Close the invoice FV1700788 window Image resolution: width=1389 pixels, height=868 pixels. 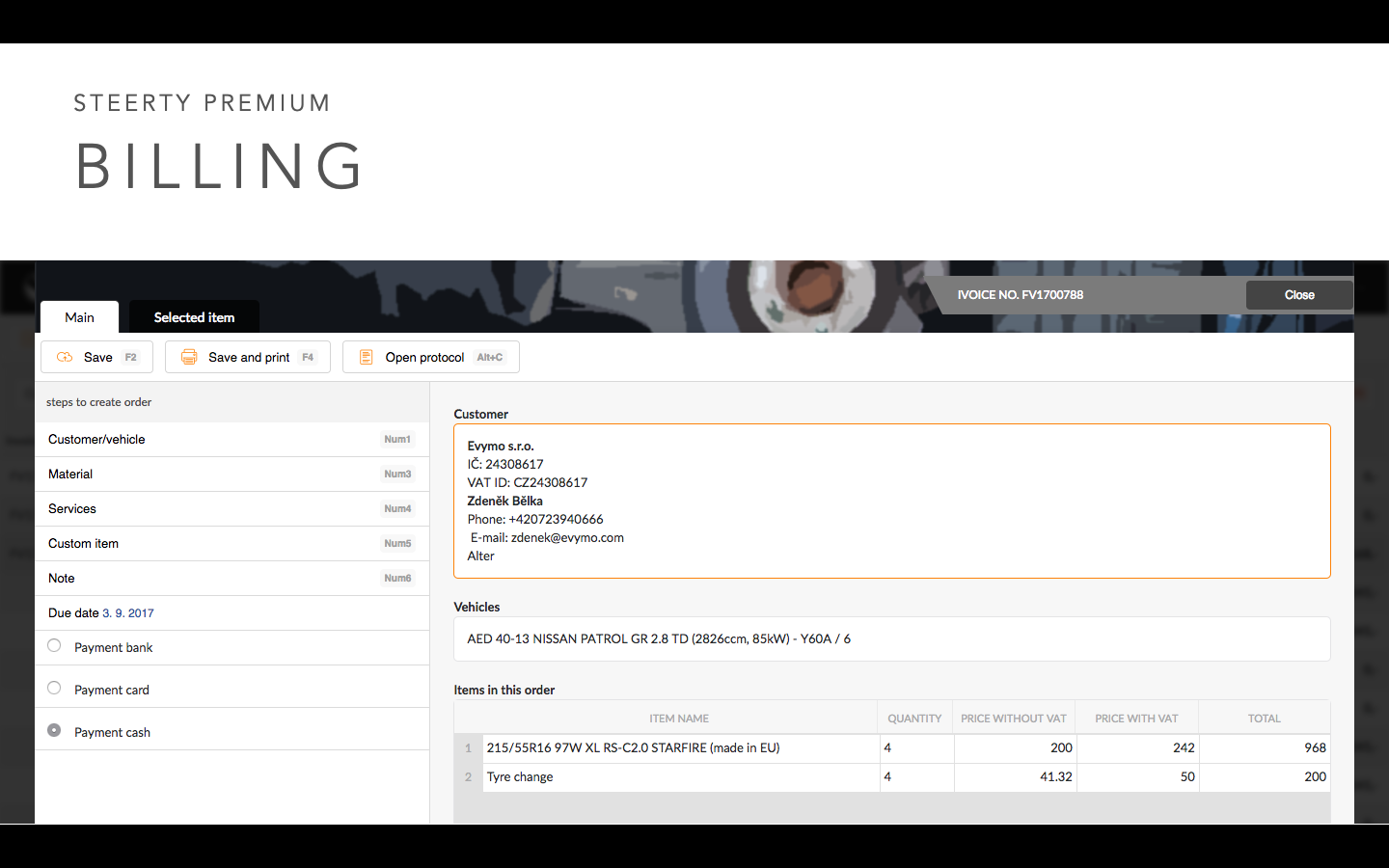click(1299, 295)
